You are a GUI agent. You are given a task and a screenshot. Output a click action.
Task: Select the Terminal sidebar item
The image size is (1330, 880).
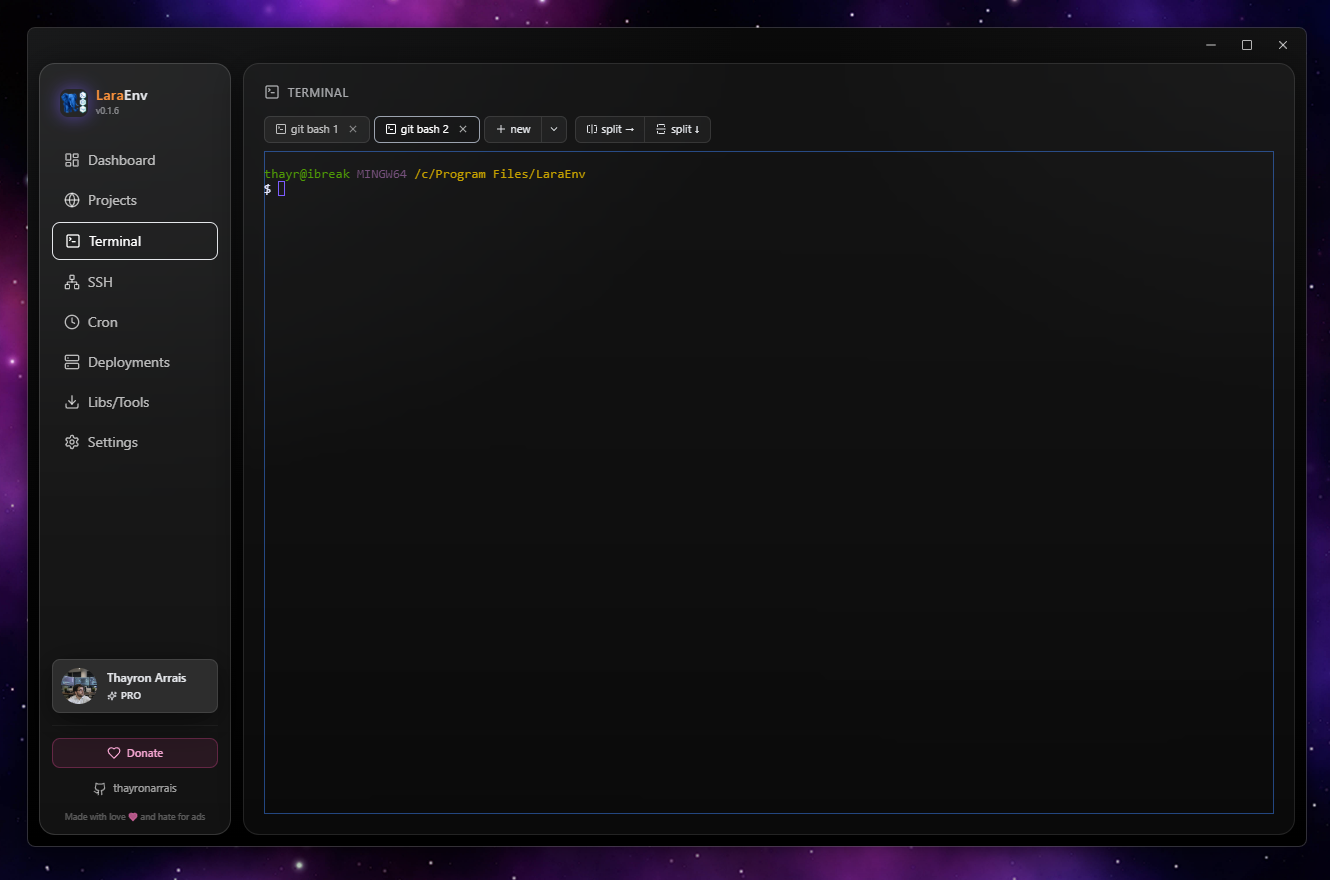[x=134, y=241]
